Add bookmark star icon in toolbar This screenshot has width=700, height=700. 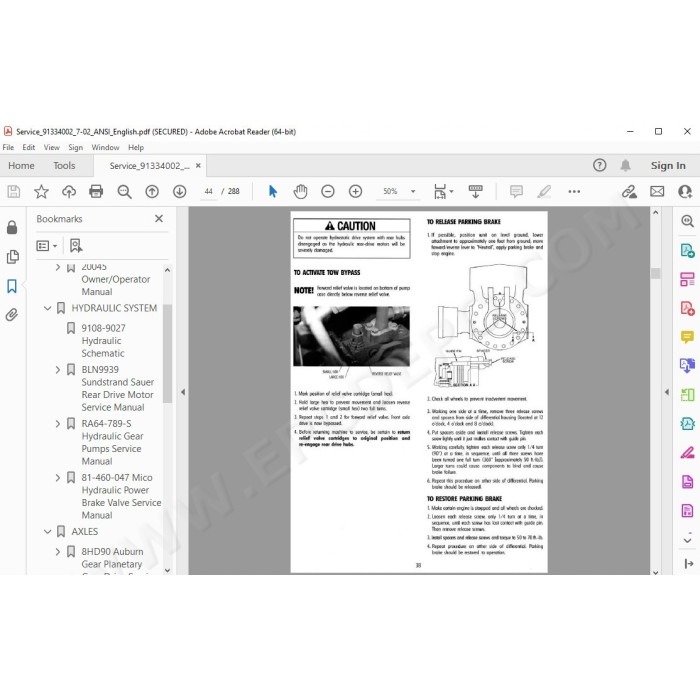pyautogui.click(x=41, y=192)
